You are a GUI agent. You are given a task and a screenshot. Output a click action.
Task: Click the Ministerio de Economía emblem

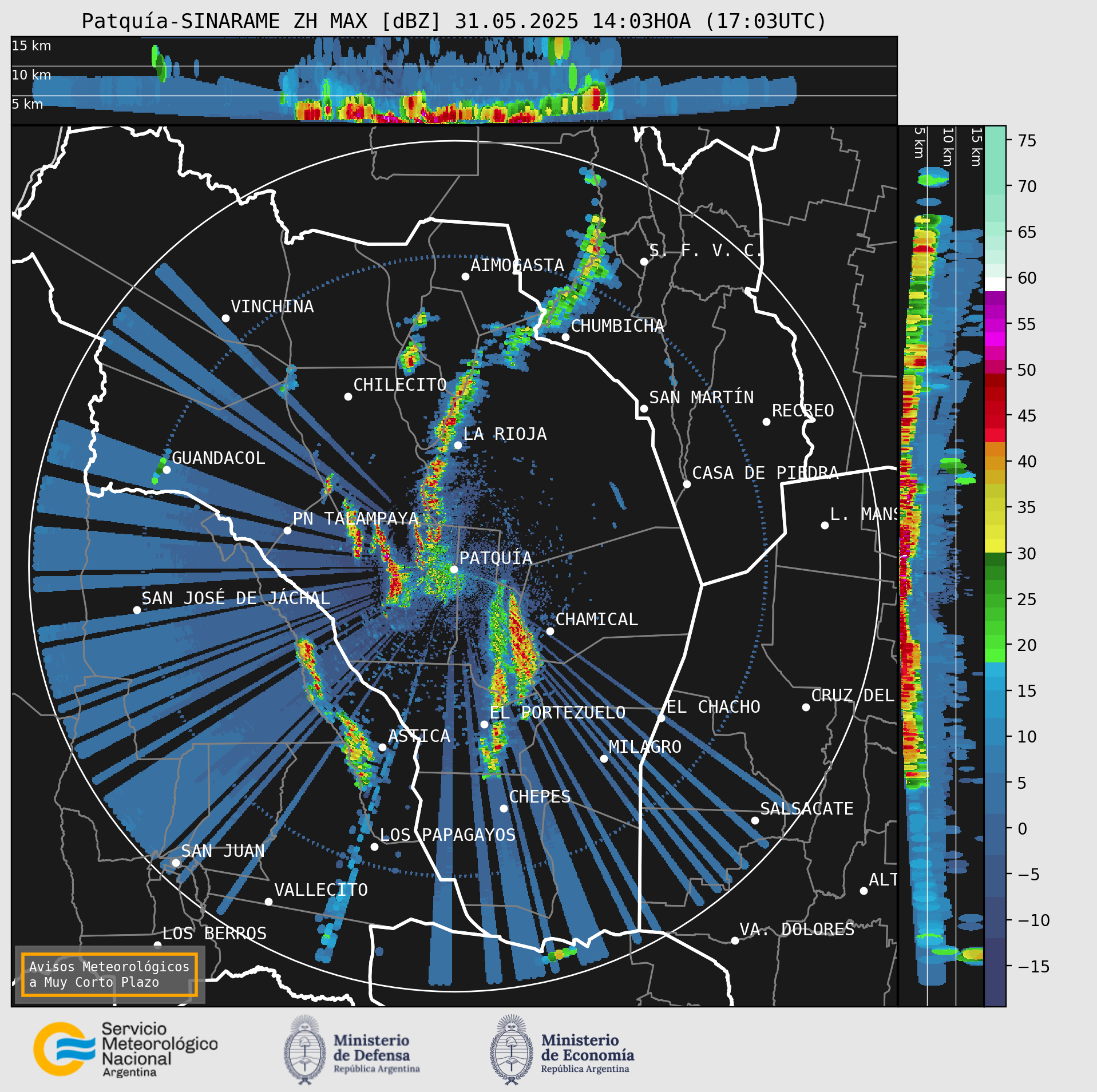coord(511,1050)
